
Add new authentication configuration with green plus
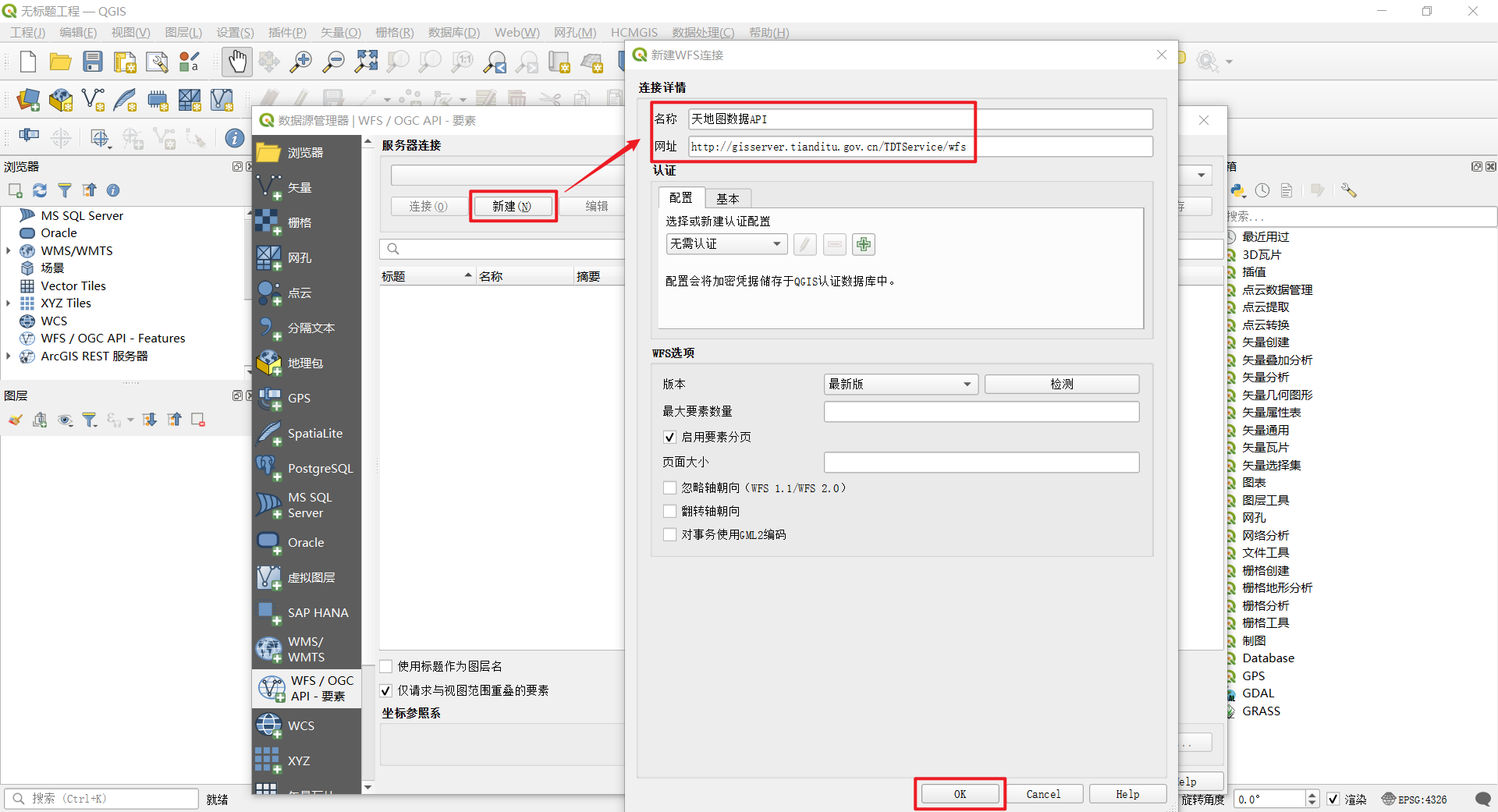(864, 245)
